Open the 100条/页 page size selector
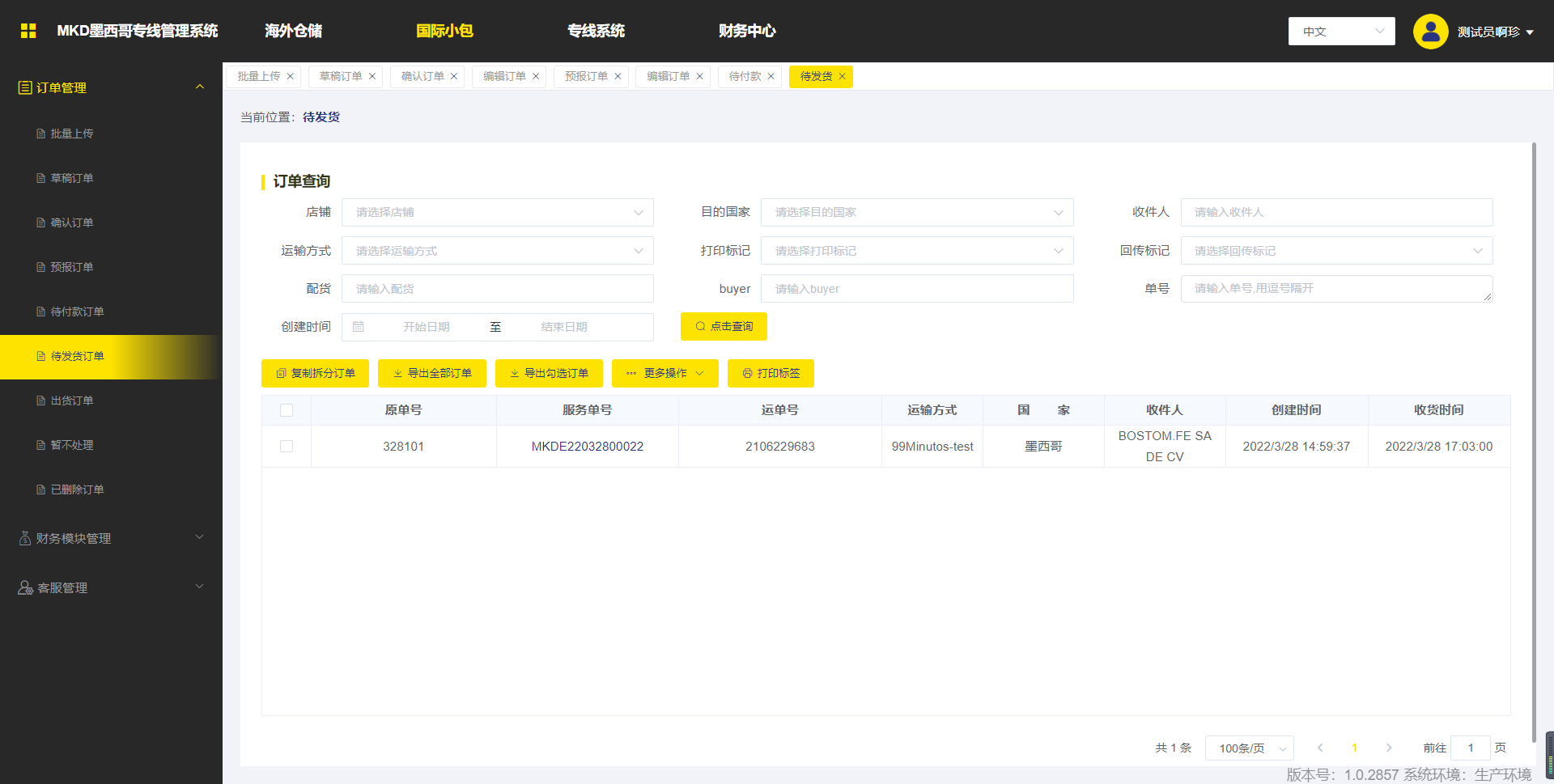The width and height of the screenshot is (1554, 784). click(x=1249, y=748)
